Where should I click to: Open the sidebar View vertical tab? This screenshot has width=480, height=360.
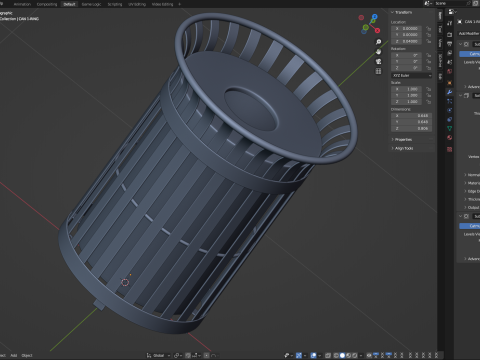440,43
